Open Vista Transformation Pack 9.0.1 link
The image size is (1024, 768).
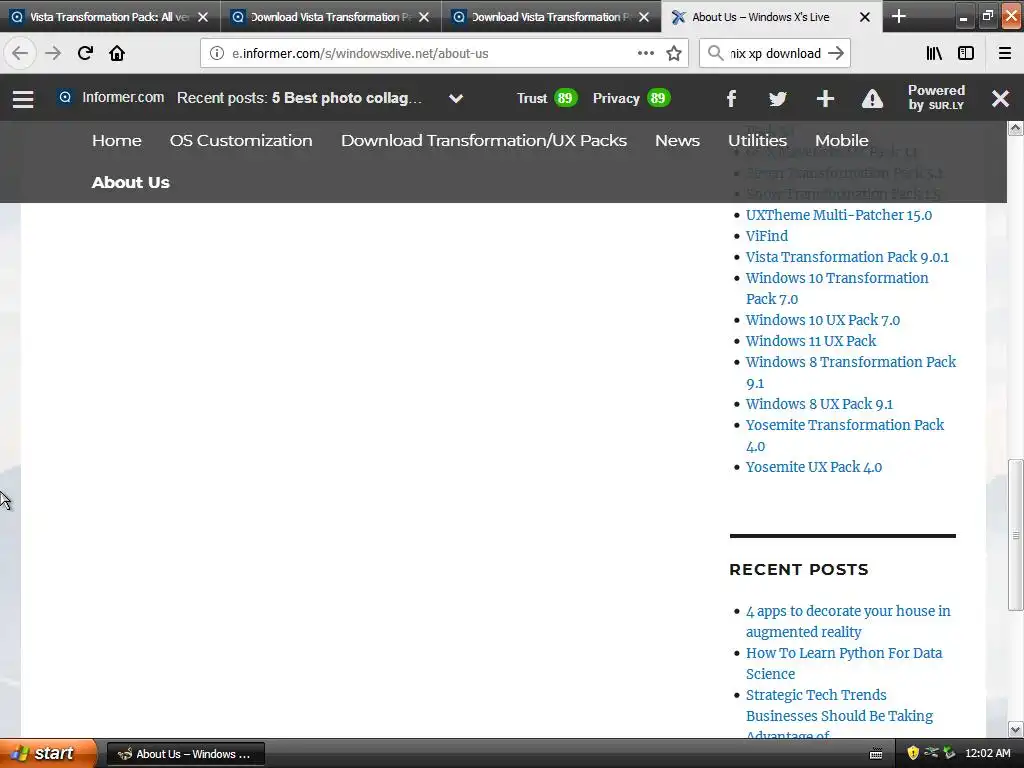(847, 257)
